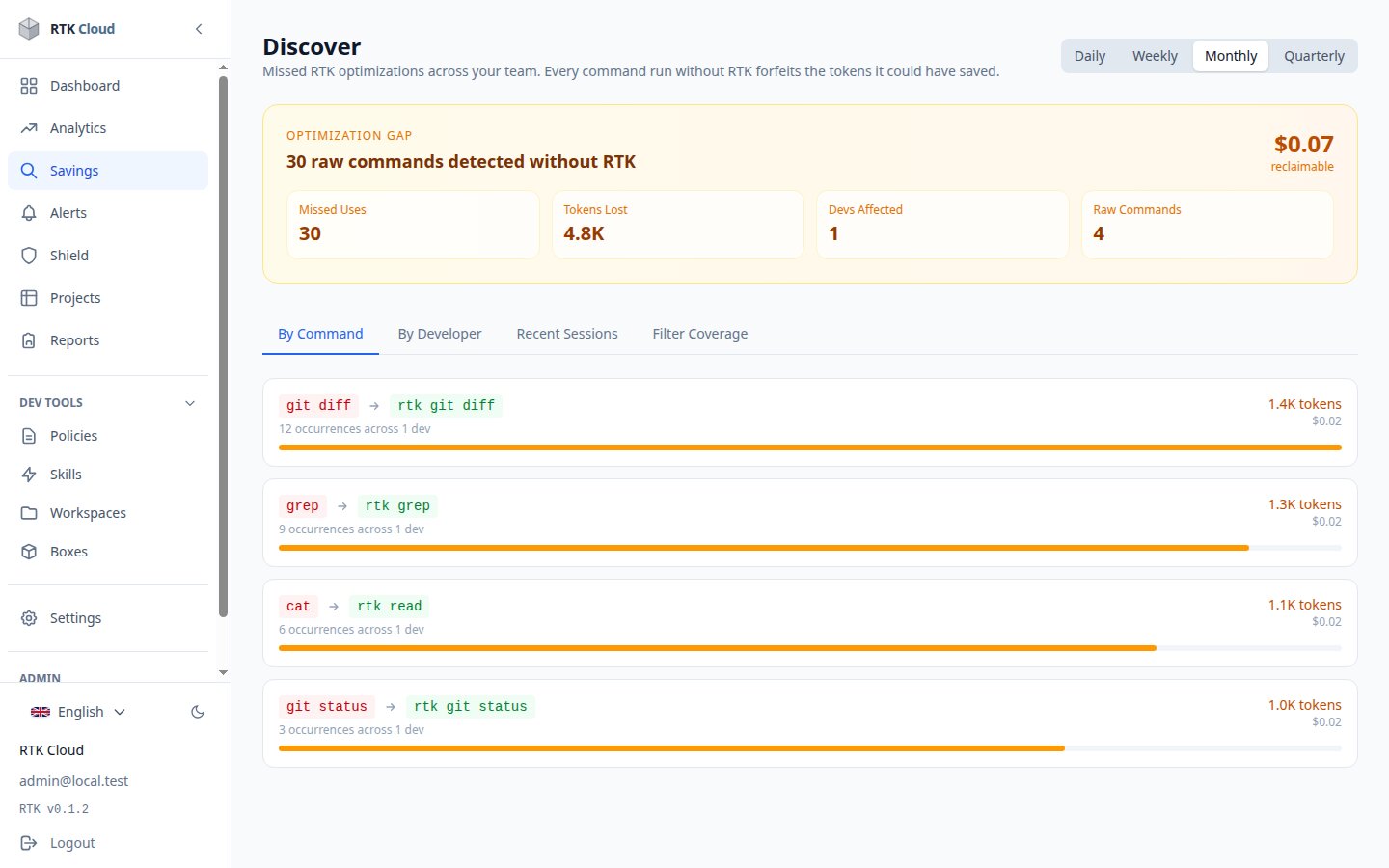The height and width of the screenshot is (868, 1389).
Task: Click the red 'cat' command chip
Action: 298,607
